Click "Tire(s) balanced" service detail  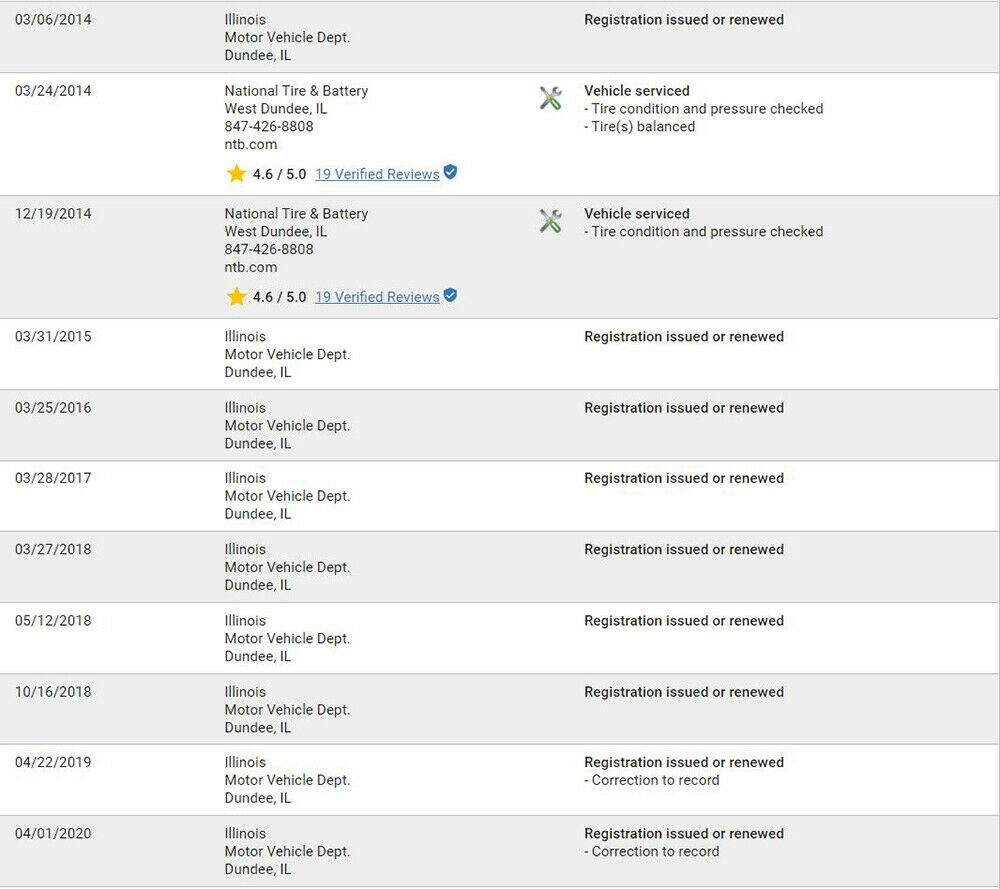(x=643, y=127)
